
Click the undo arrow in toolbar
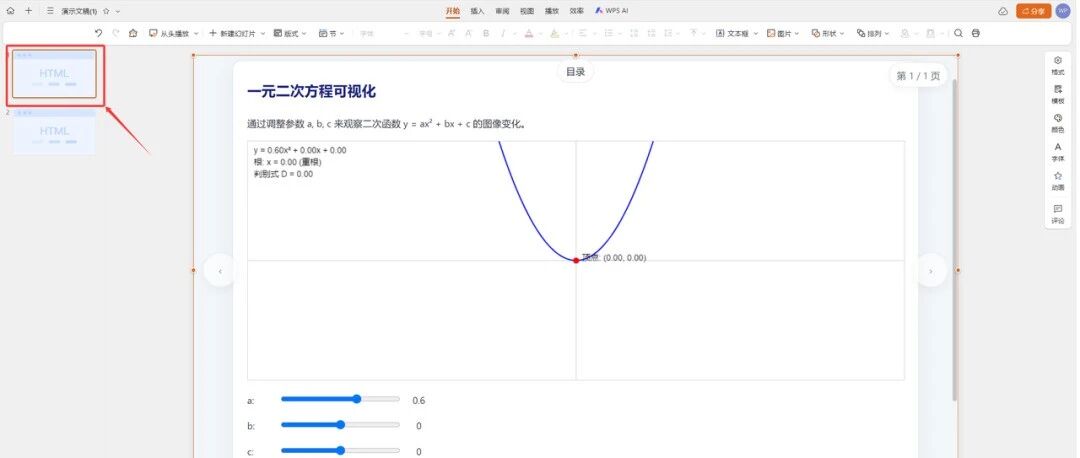point(98,33)
